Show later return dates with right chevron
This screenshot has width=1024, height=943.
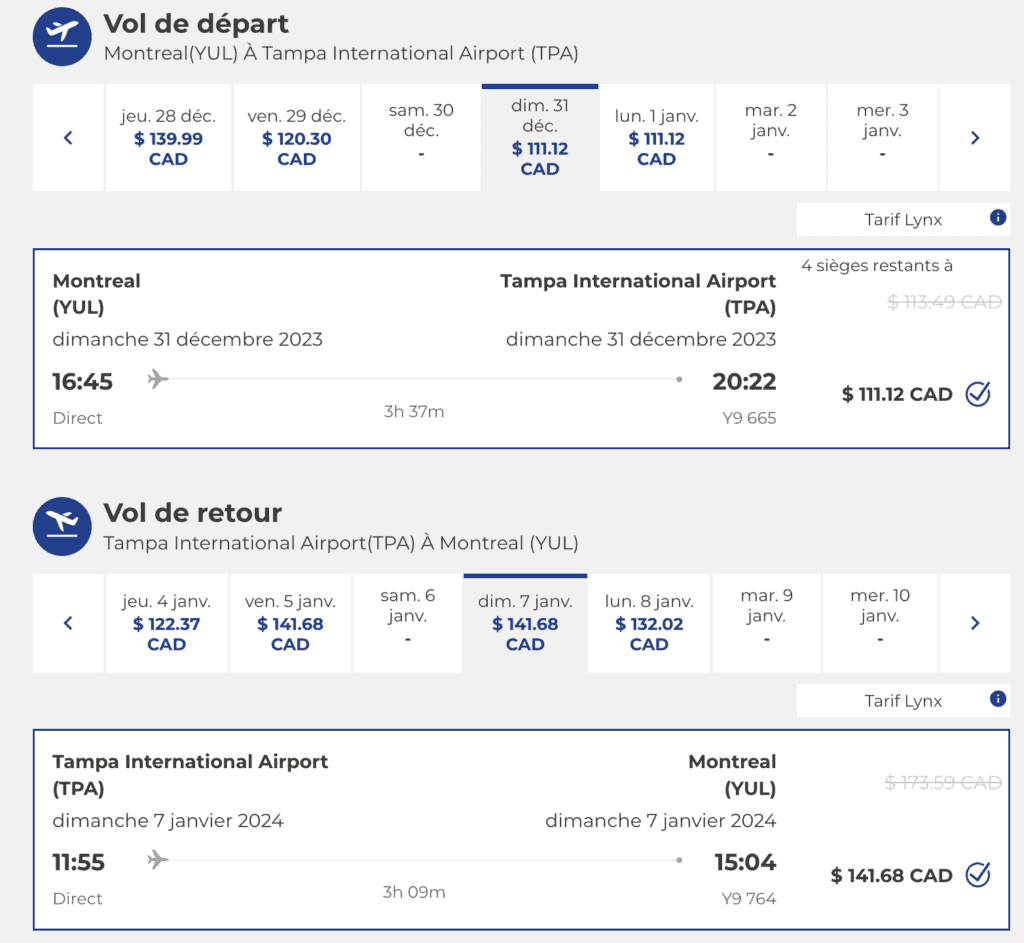(x=975, y=623)
